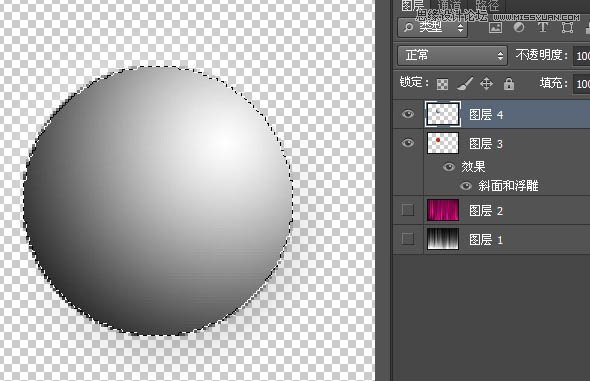Image resolution: width=590 pixels, height=381 pixels.
Task: Select layer name 图层 2
Action: click(486, 210)
